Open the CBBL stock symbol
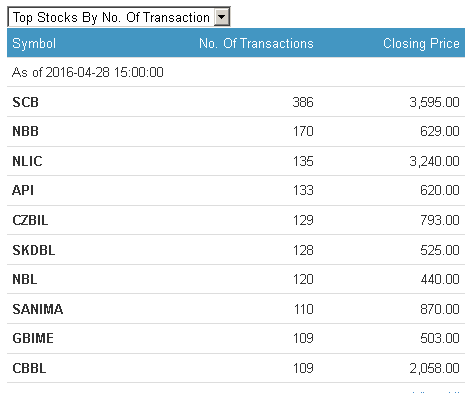Screen dimensions: 465x393 [x=29, y=368]
